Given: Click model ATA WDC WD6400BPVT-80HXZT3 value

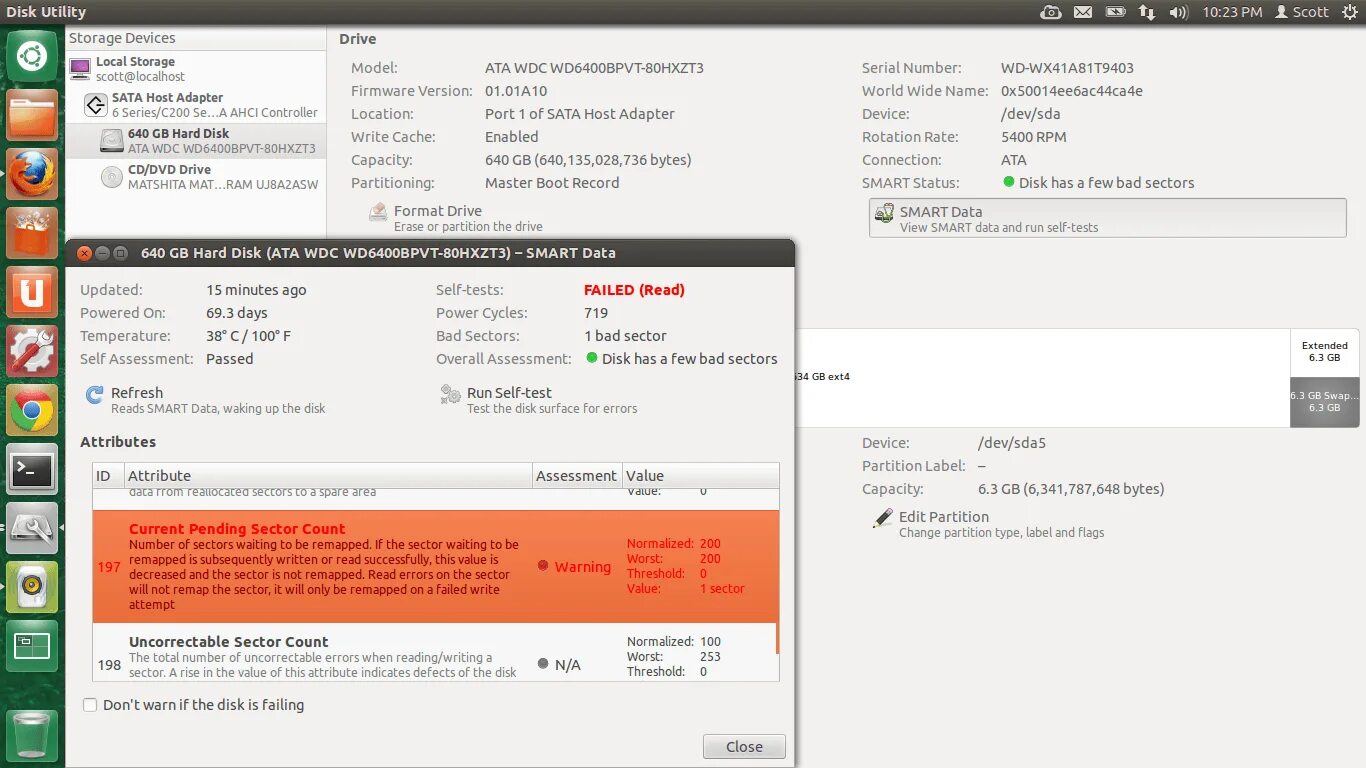Looking at the screenshot, I should point(594,68).
